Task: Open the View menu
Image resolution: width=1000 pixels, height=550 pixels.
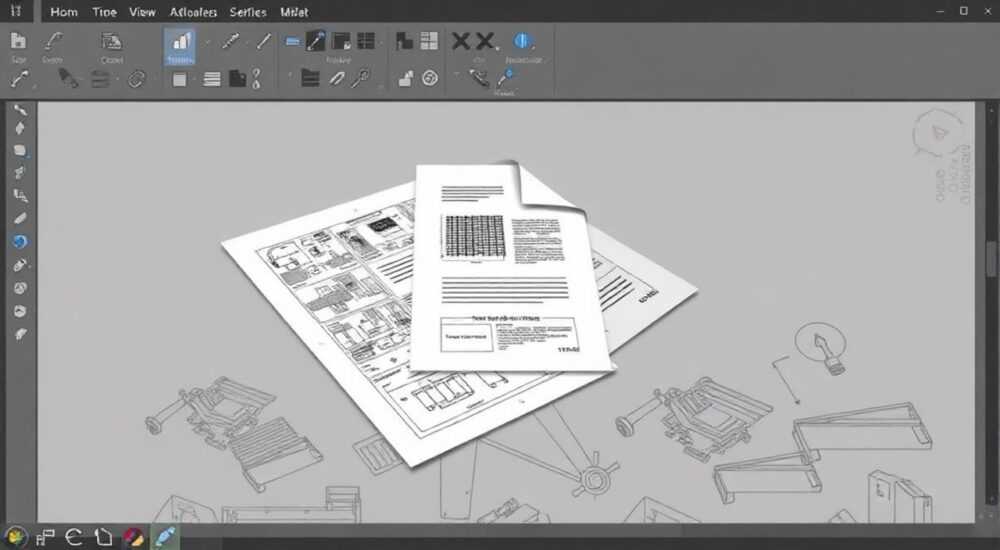Action: tap(142, 12)
